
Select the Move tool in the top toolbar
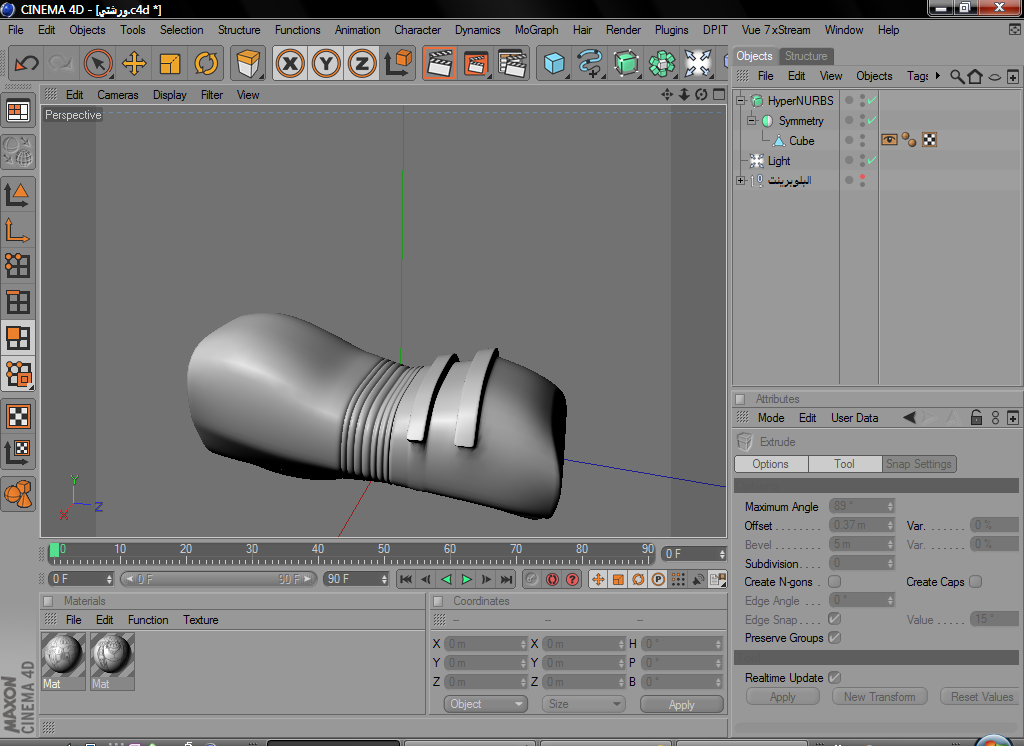[x=134, y=64]
